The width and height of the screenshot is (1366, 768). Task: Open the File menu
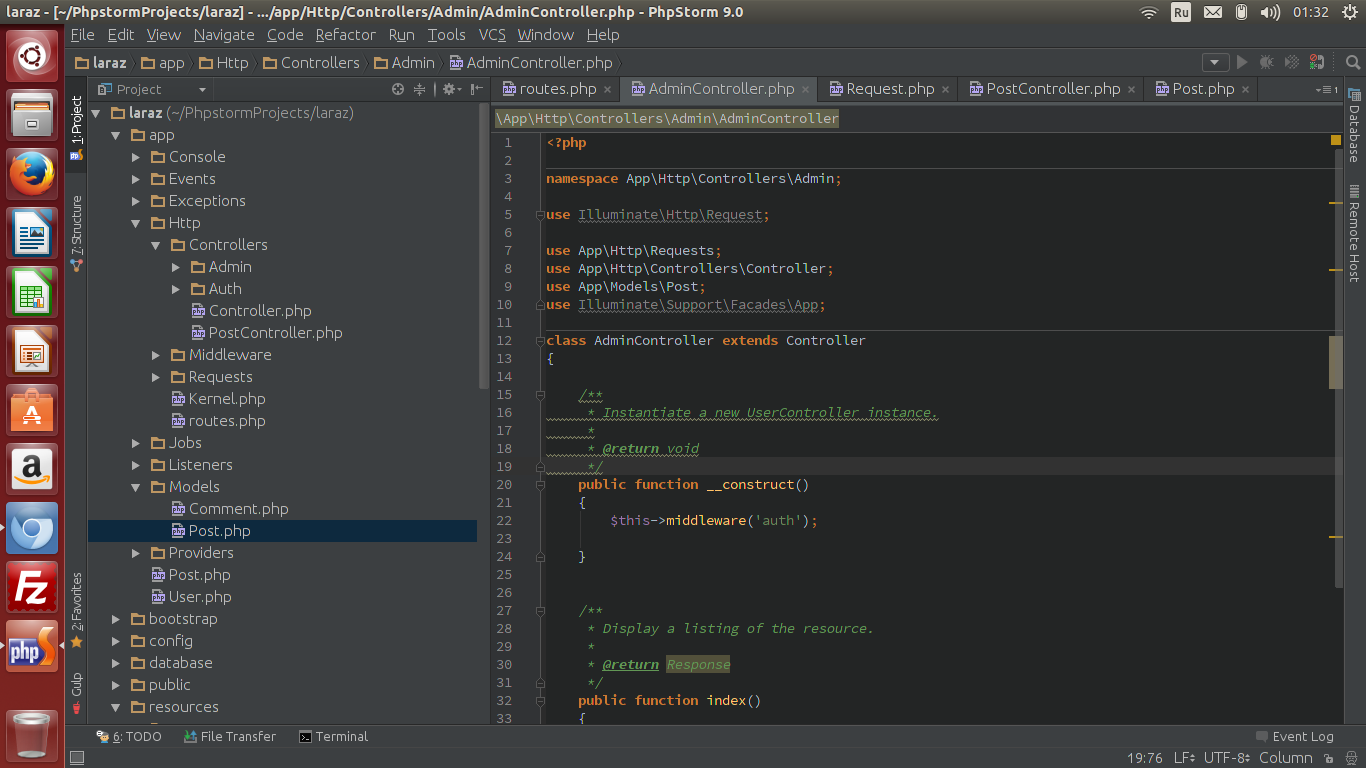pyautogui.click(x=83, y=34)
